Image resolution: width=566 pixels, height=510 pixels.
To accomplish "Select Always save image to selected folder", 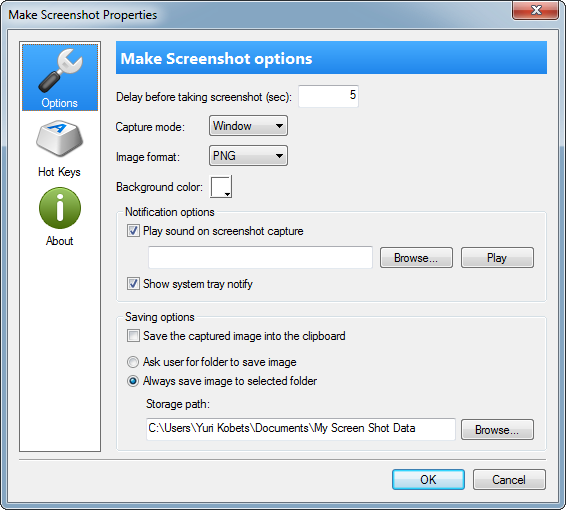I will pos(133,381).
